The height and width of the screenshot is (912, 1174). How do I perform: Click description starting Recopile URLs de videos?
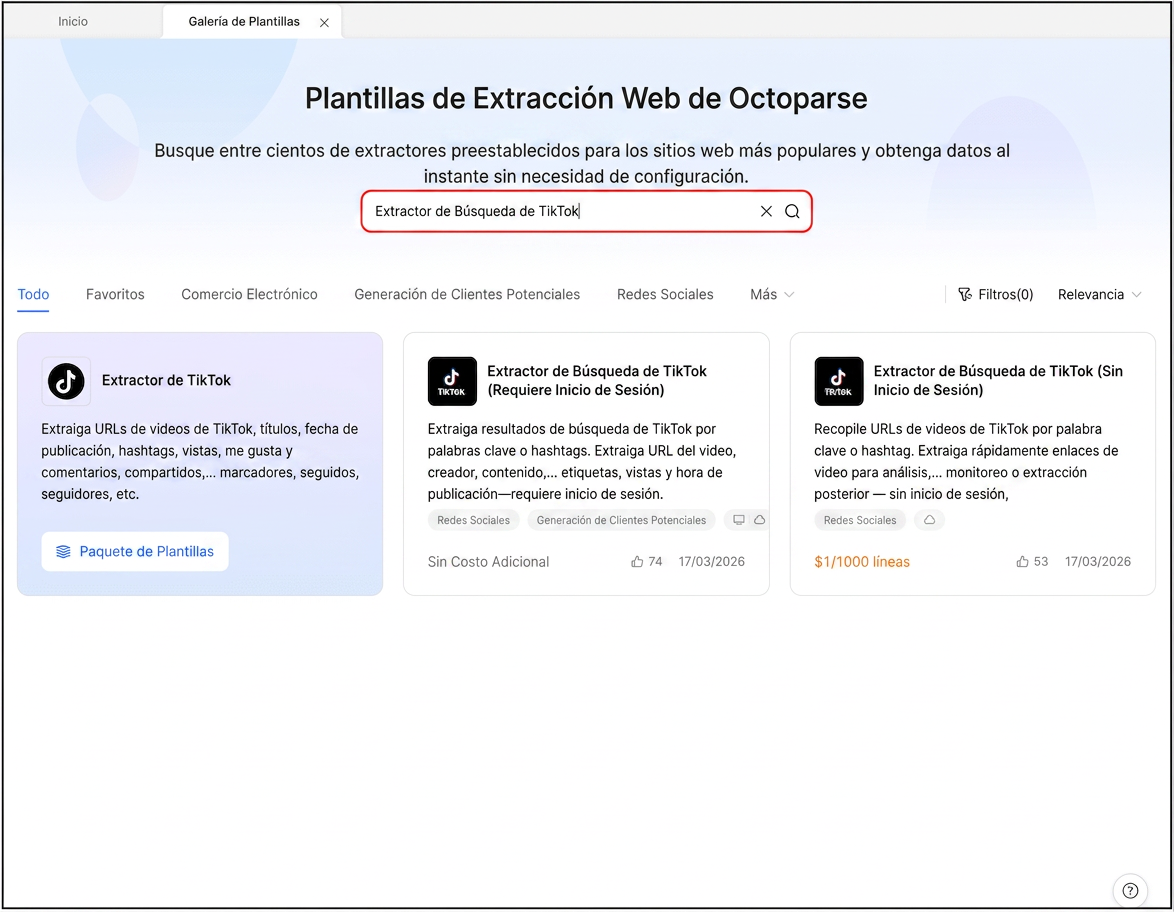click(x=967, y=461)
